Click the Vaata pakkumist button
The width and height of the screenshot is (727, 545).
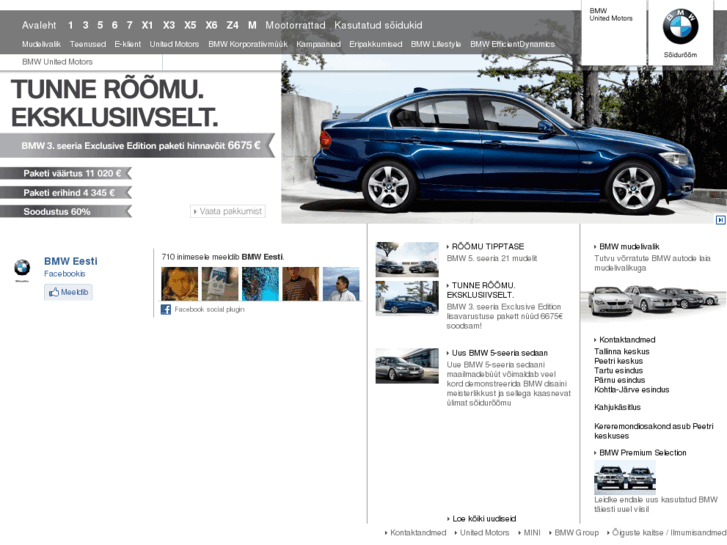228,211
